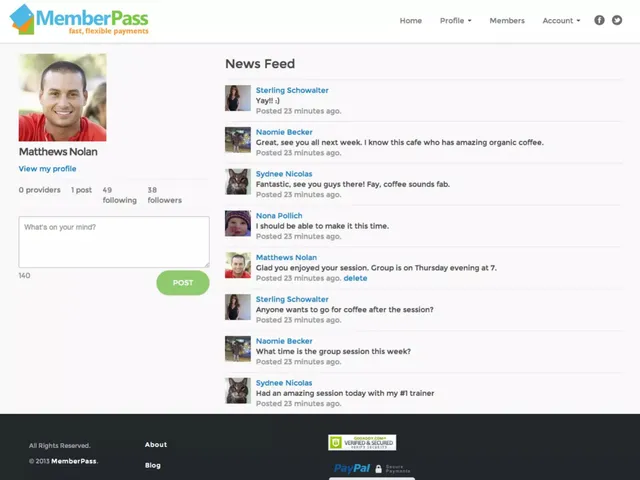Click Matthews Nolan's large profile photo

[x=62, y=98]
